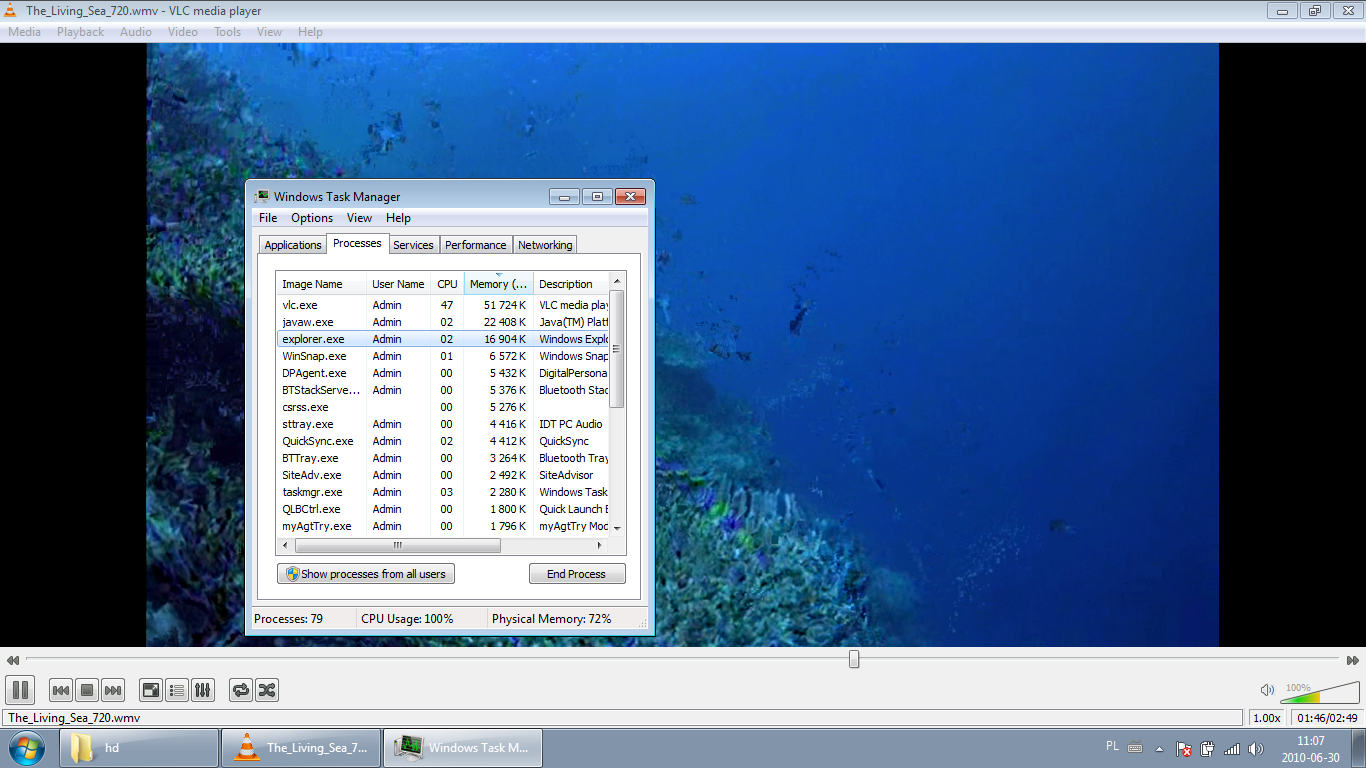Select the DPAgent.exe process row
The height and width of the screenshot is (768, 1366).
443,373
